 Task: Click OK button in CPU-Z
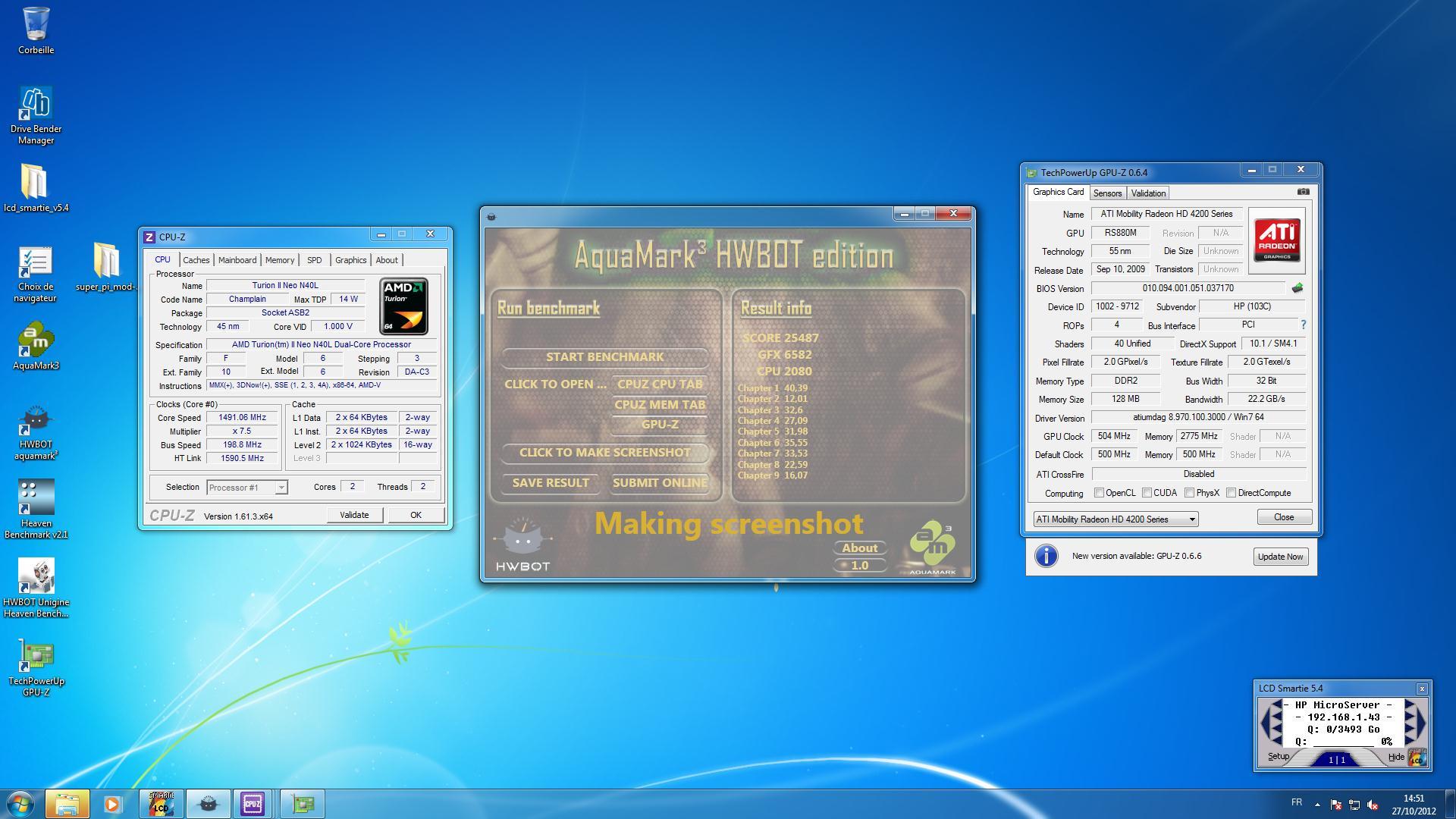(x=416, y=515)
